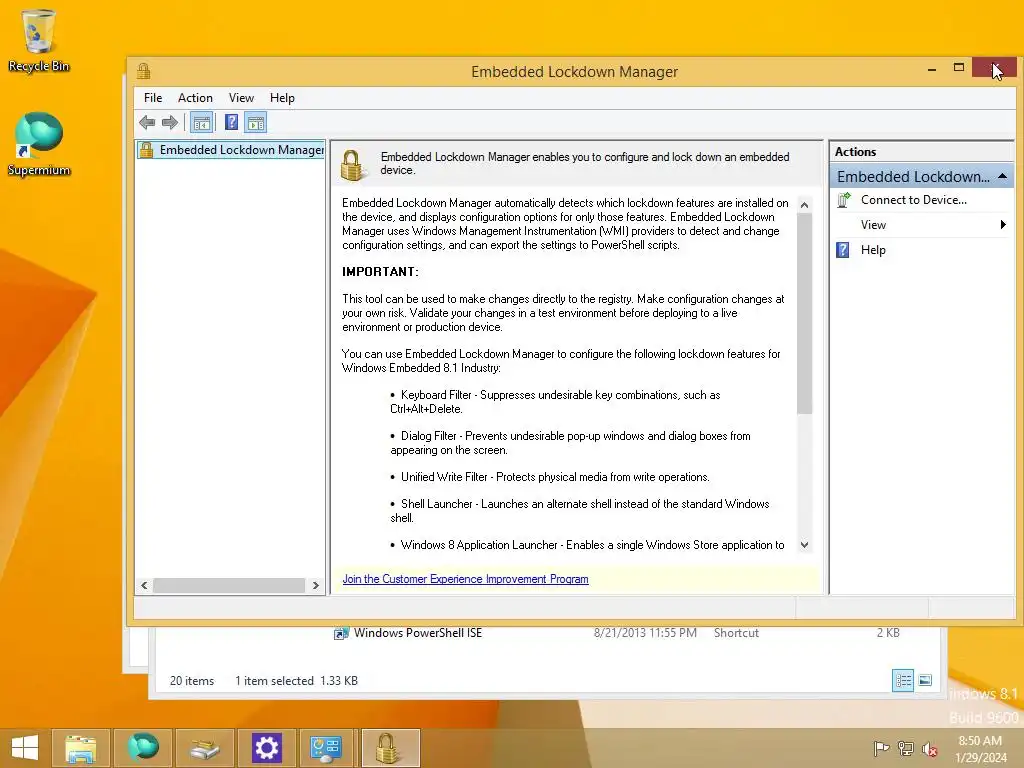Click the tree pane scroll left arrow

(144, 585)
